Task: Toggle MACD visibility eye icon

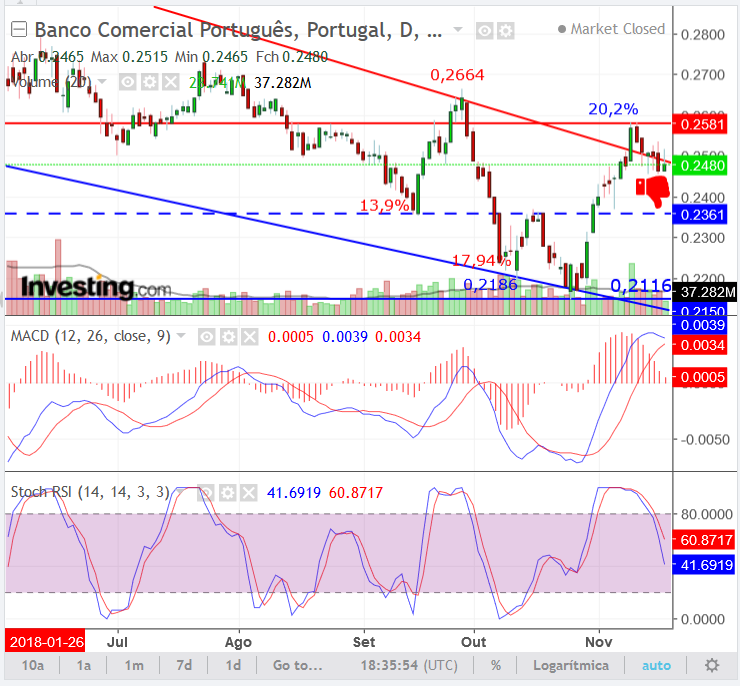Action: pyautogui.click(x=207, y=337)
